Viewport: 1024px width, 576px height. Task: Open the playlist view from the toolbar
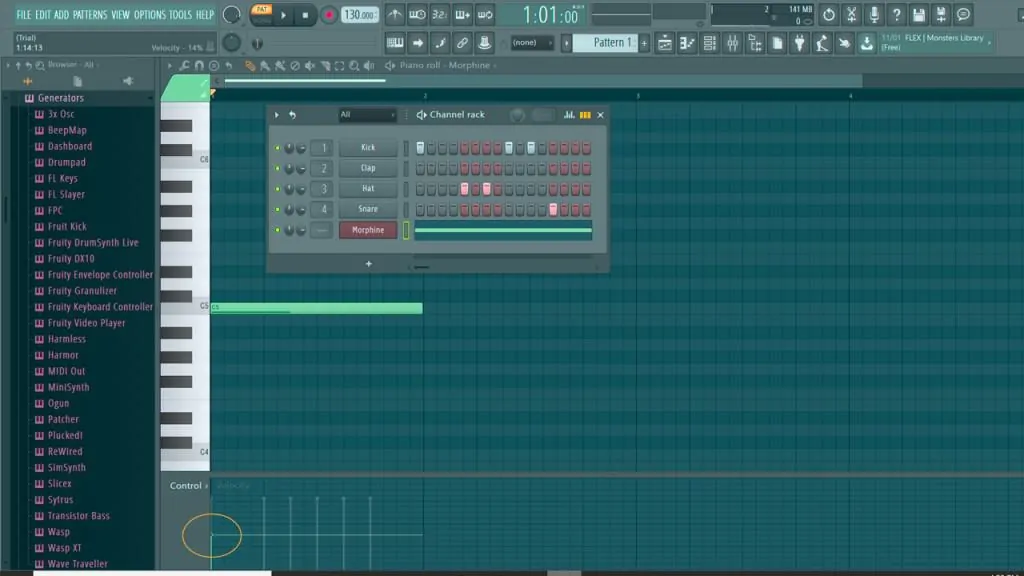pyautogui.click(x=664, y=43)
